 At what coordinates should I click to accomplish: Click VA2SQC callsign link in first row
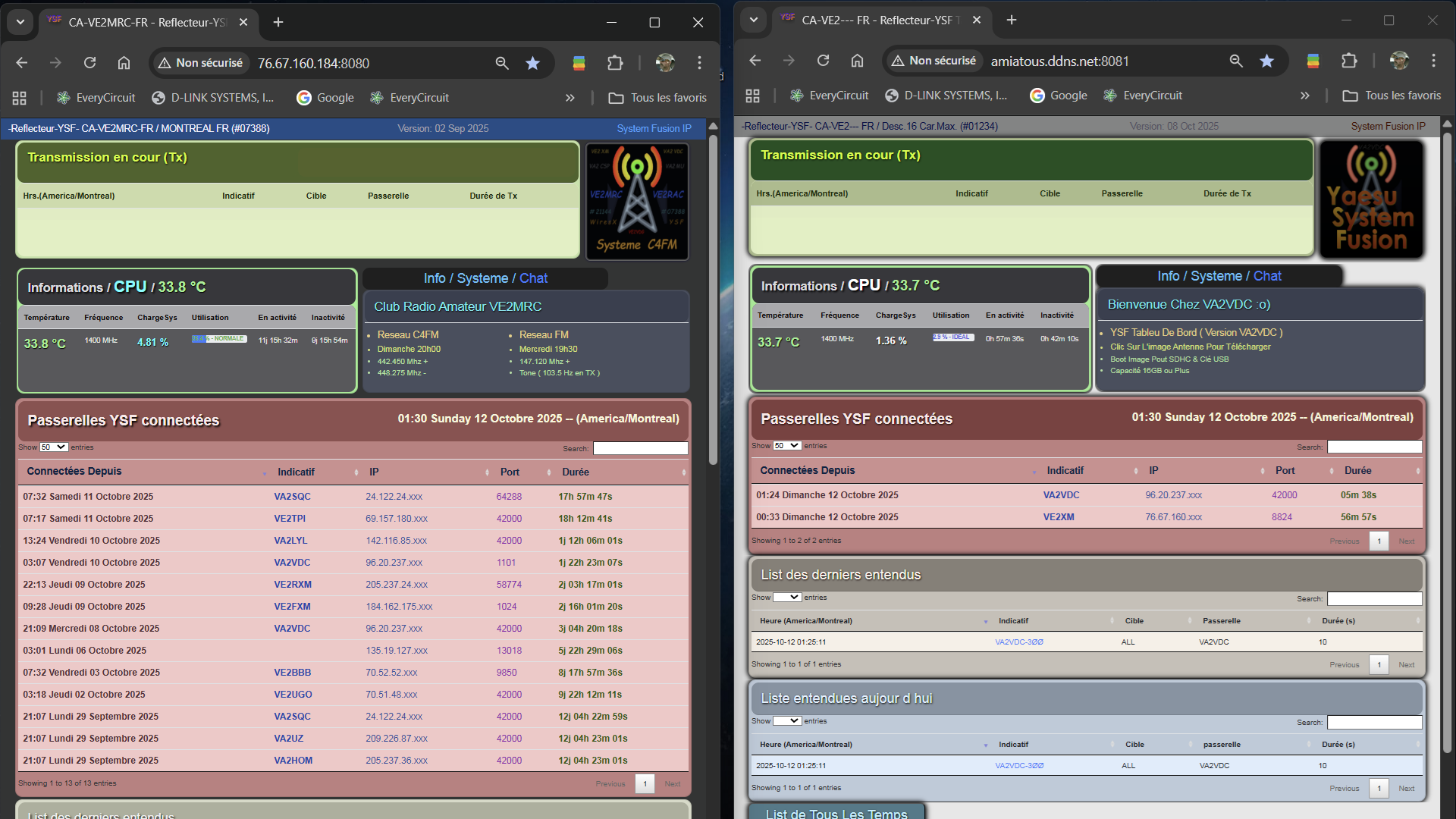tap(292, 497)
